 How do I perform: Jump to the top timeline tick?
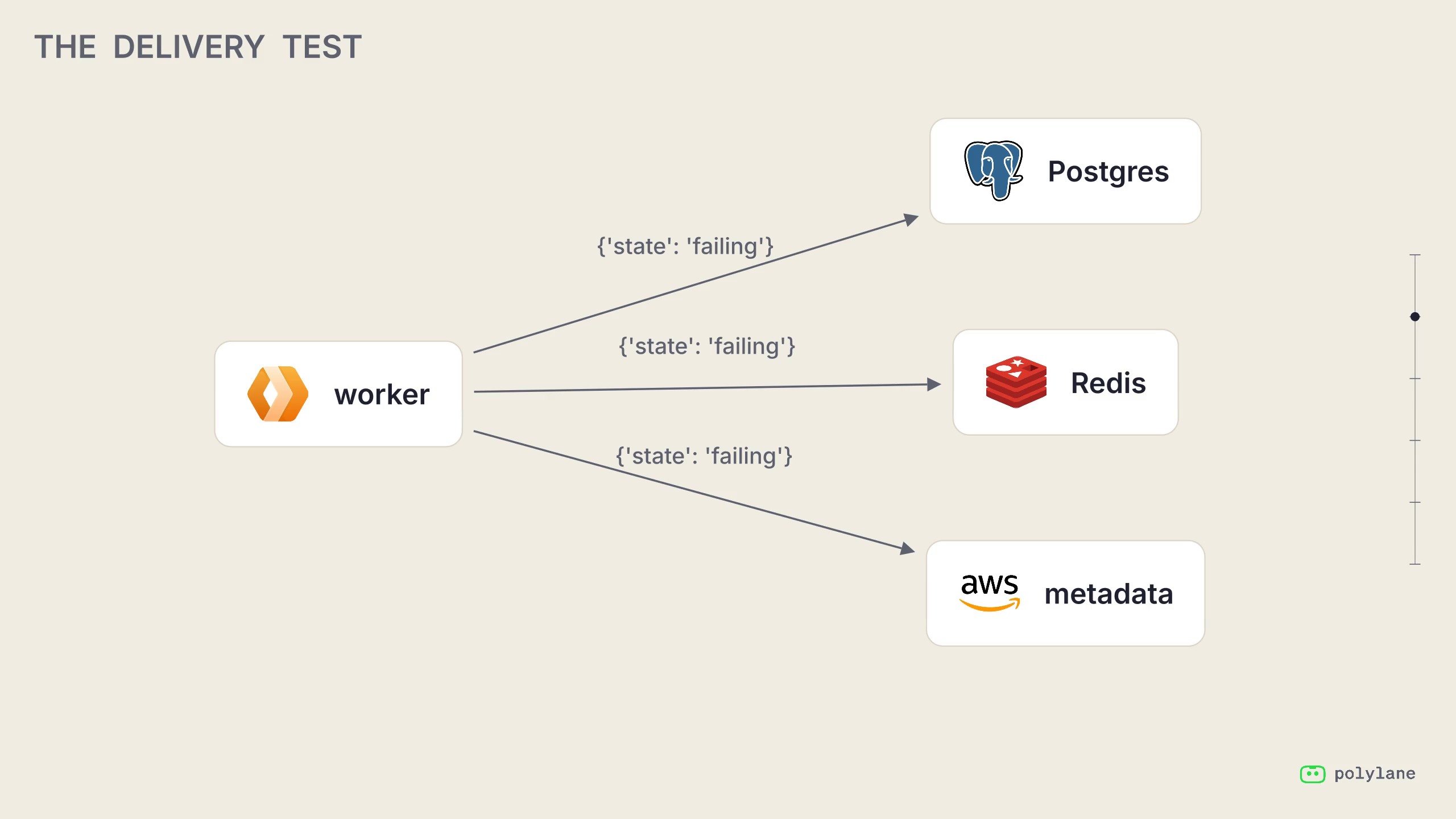click(x=1415, y=255)
